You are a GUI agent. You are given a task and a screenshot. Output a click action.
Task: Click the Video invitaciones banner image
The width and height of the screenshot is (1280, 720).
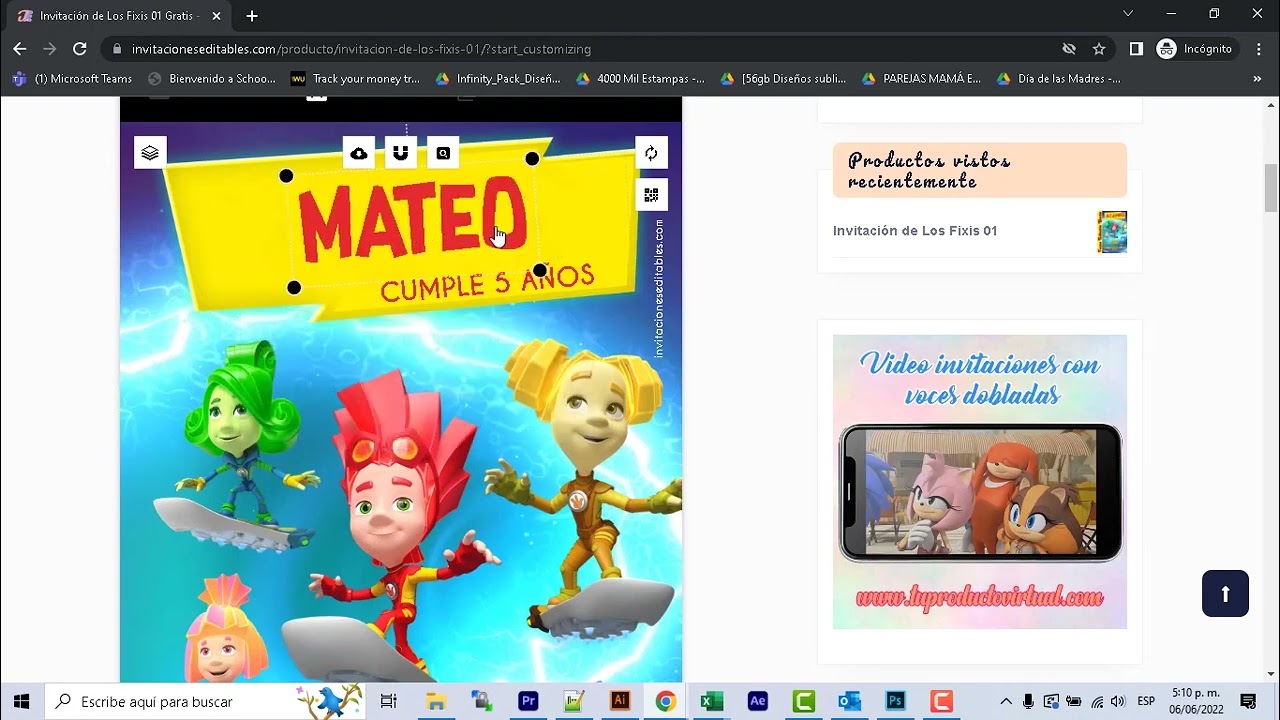979,481
